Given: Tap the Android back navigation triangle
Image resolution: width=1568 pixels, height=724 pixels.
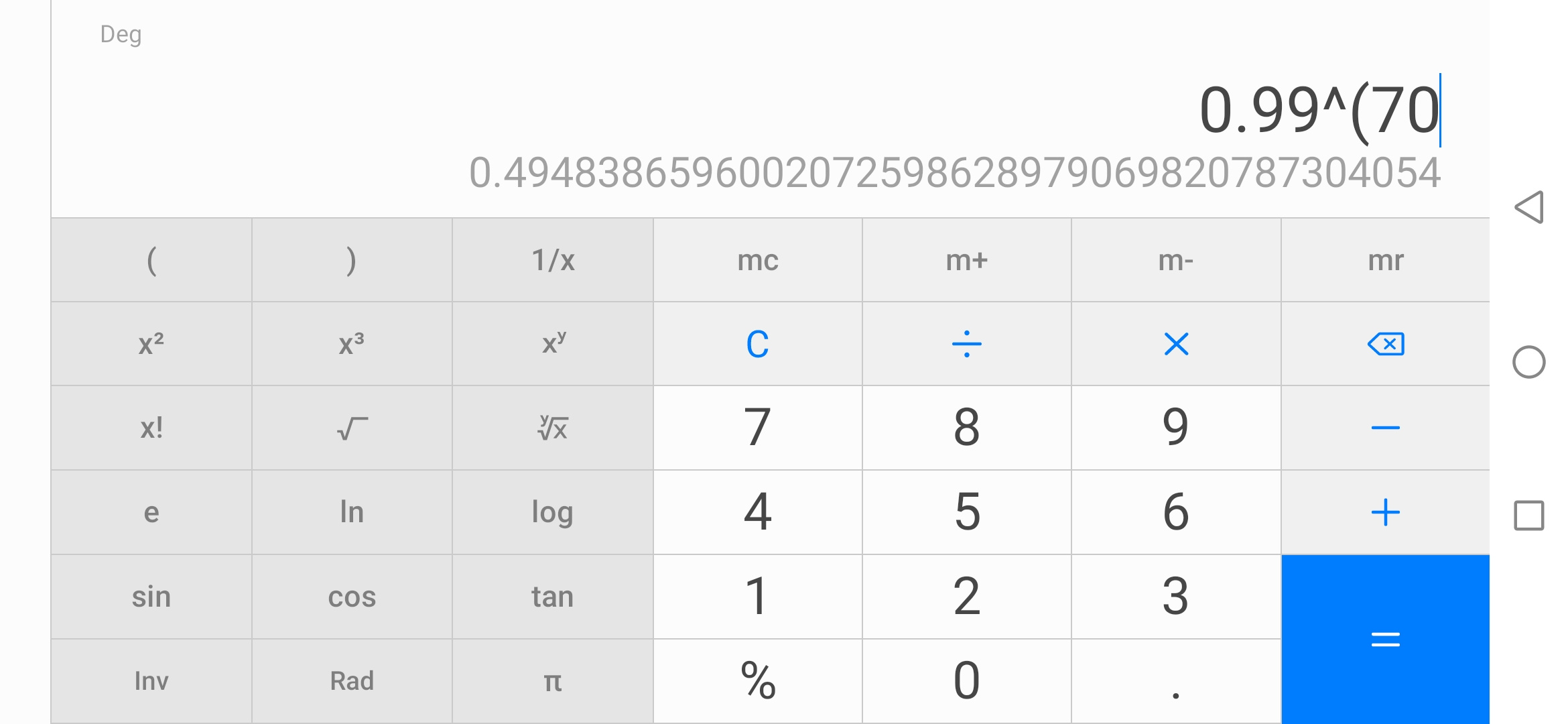Looking at the screenshot, I should tap(1529, 207).
